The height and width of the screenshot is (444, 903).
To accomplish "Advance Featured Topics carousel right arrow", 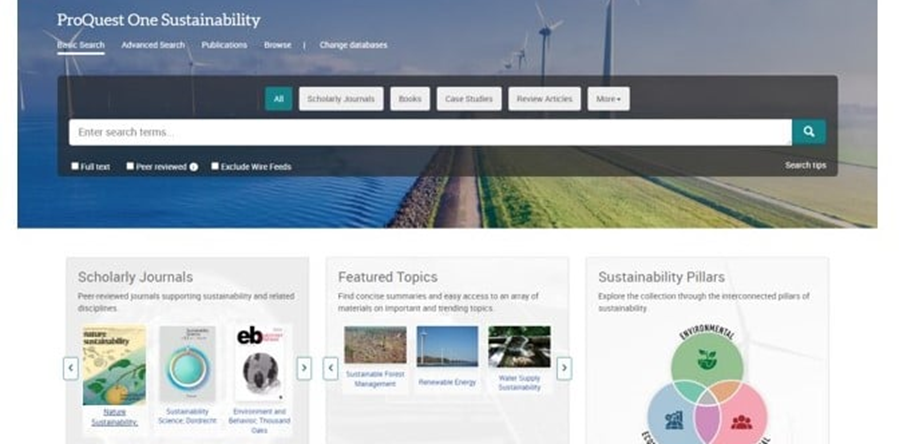I will (564, 368).
